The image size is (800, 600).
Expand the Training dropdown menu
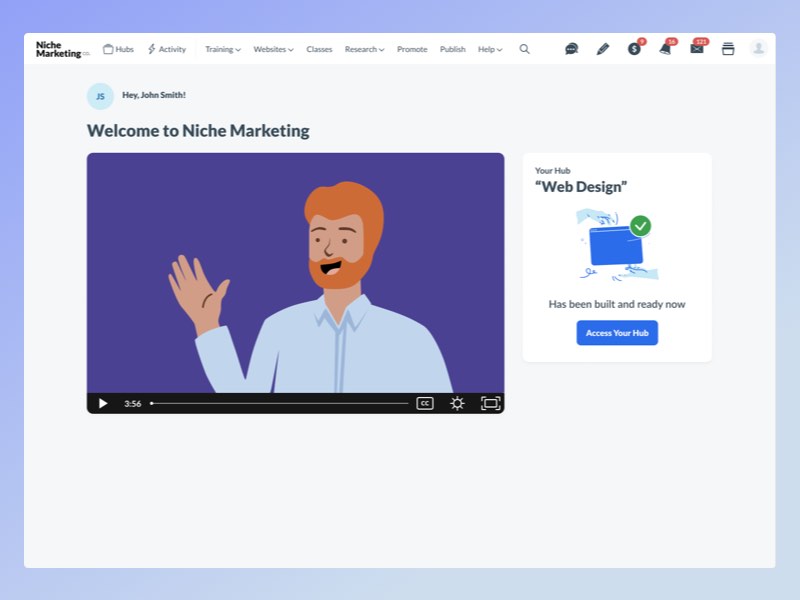pyautogui.click(x=223, y=49)
